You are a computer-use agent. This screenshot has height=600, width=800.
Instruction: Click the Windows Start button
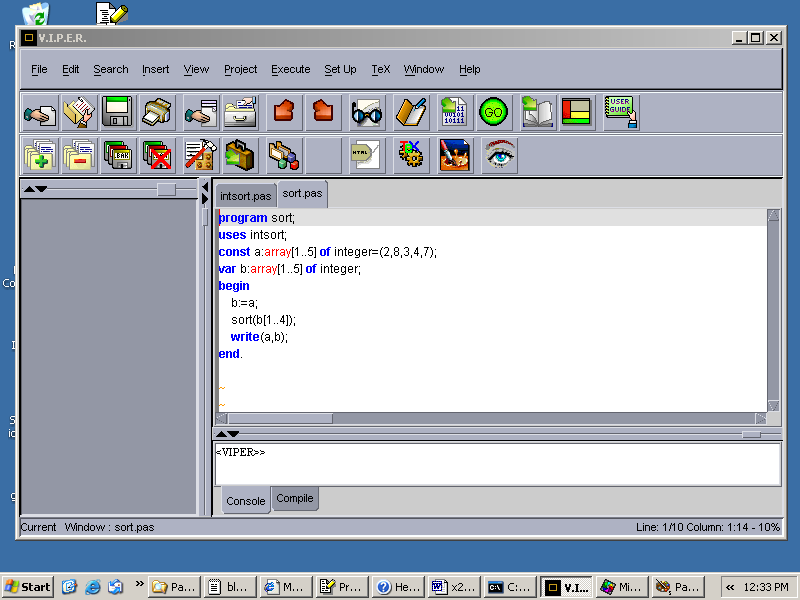coord(28,587)
